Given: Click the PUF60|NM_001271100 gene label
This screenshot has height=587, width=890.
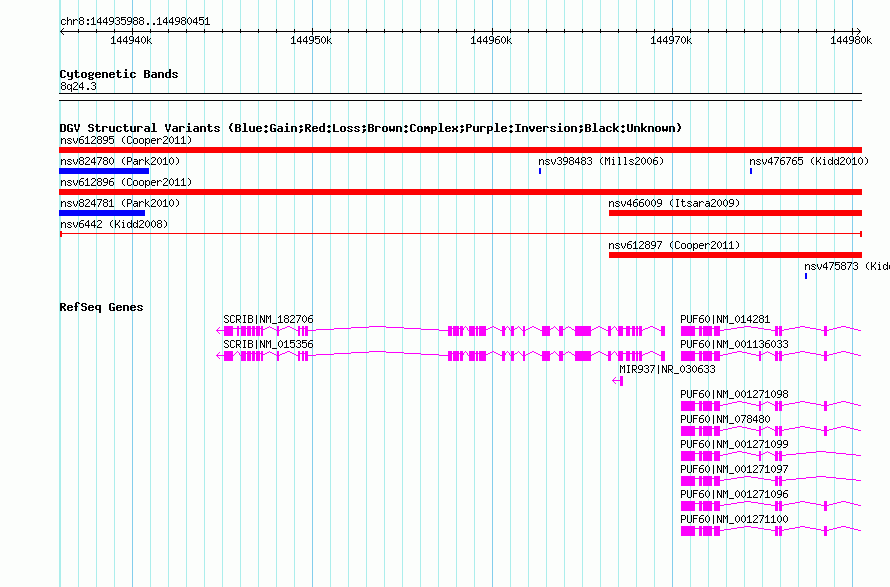Looking at the screenshot, I should (734, 519).
